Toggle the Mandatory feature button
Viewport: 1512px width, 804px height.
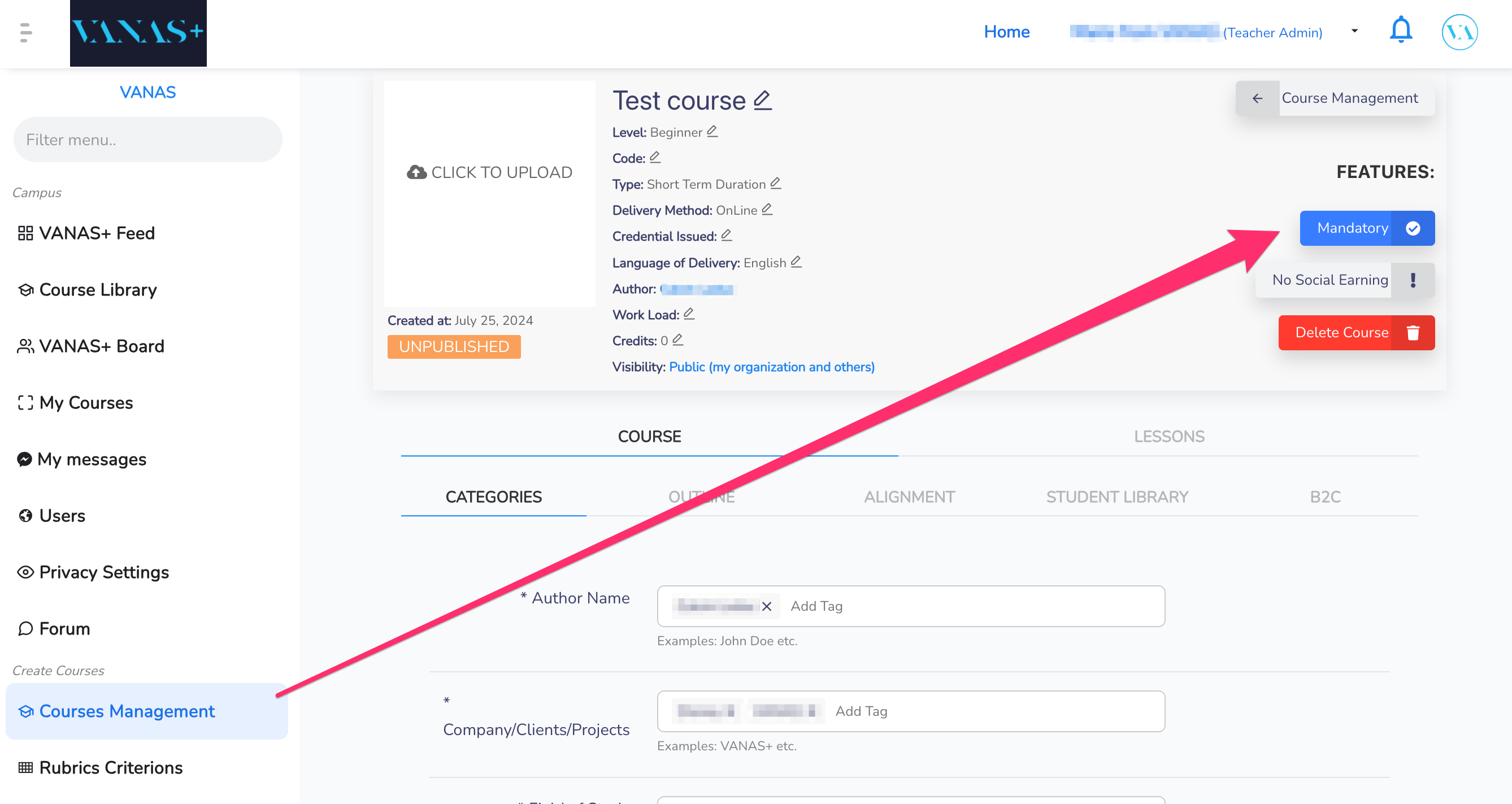tap(1366, 228)
